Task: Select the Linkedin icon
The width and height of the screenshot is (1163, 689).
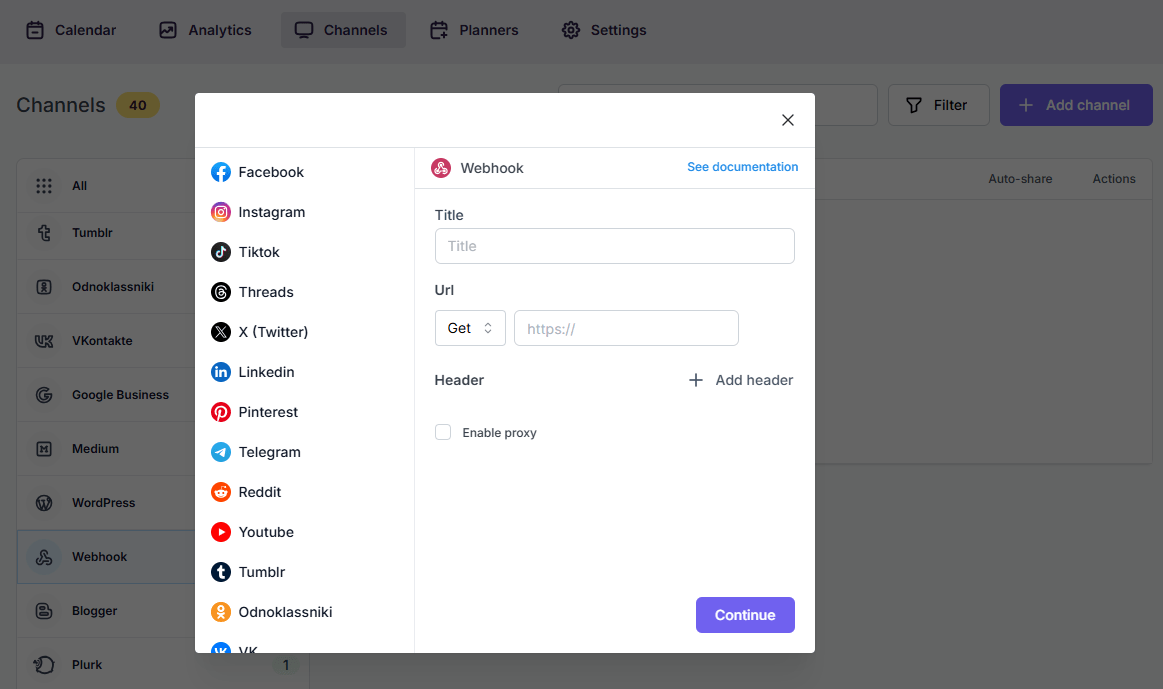Action: pyautogui.click(x=220, y=372)
